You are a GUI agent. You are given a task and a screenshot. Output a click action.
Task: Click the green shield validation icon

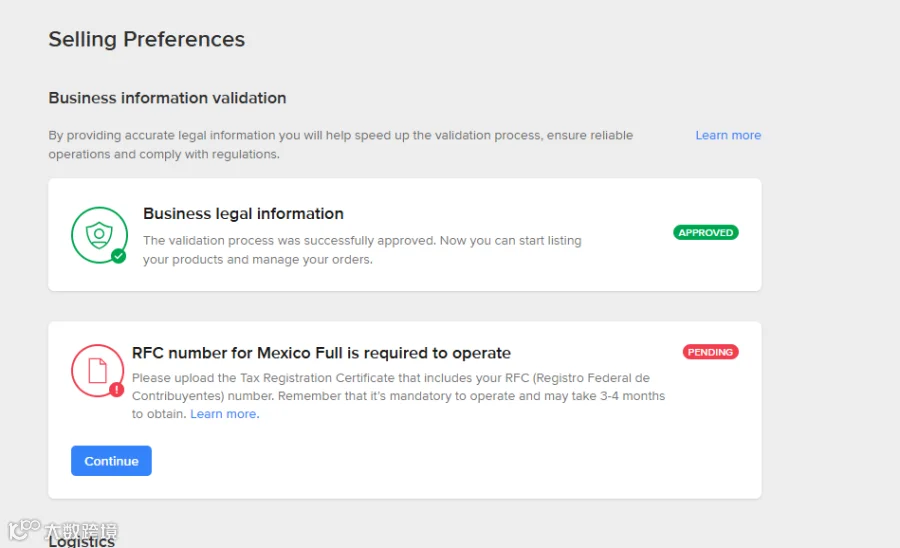point(99,235)
